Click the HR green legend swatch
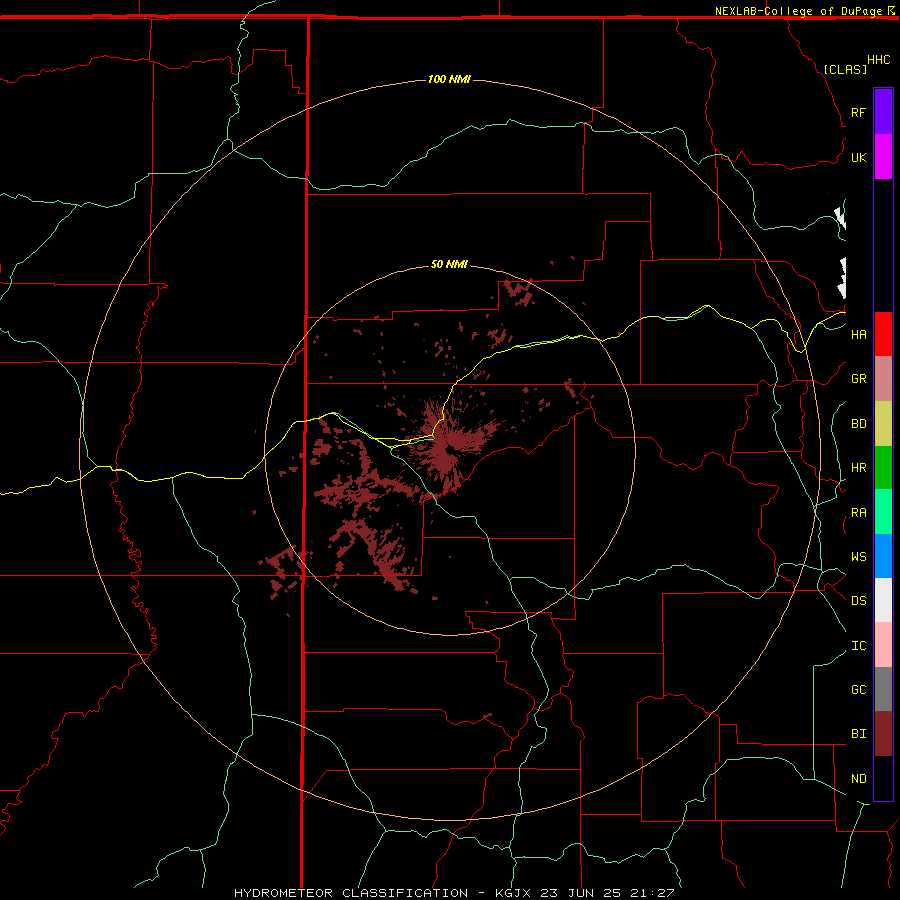This screenshot has height=900, width=900. pyautogui.click(x=883, y=468)
